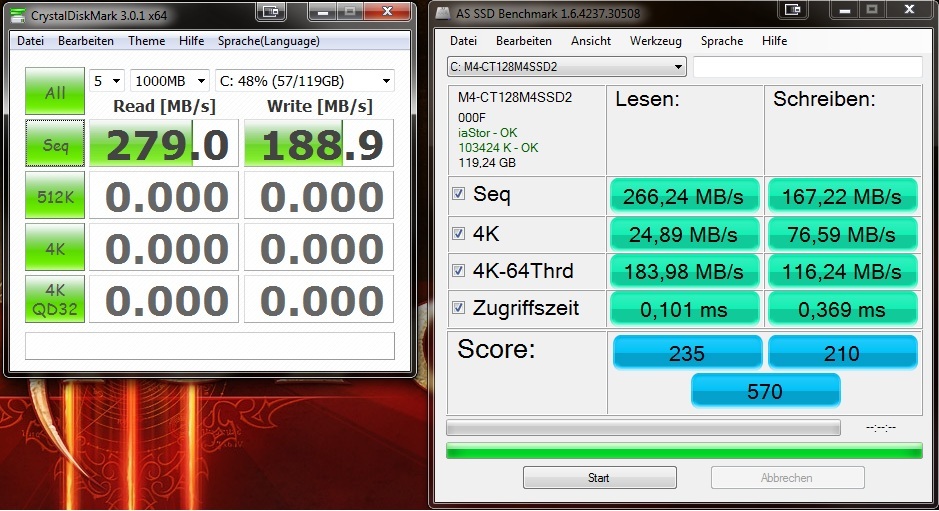Open the C: M4-CT128M4SSD2 drive dropdown
This screenshot has height=511, width=939.
(567, 66)
